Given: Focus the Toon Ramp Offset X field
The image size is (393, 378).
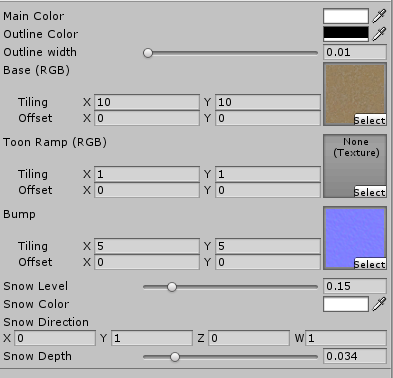Looking at the screenshot, I should 147,190.
